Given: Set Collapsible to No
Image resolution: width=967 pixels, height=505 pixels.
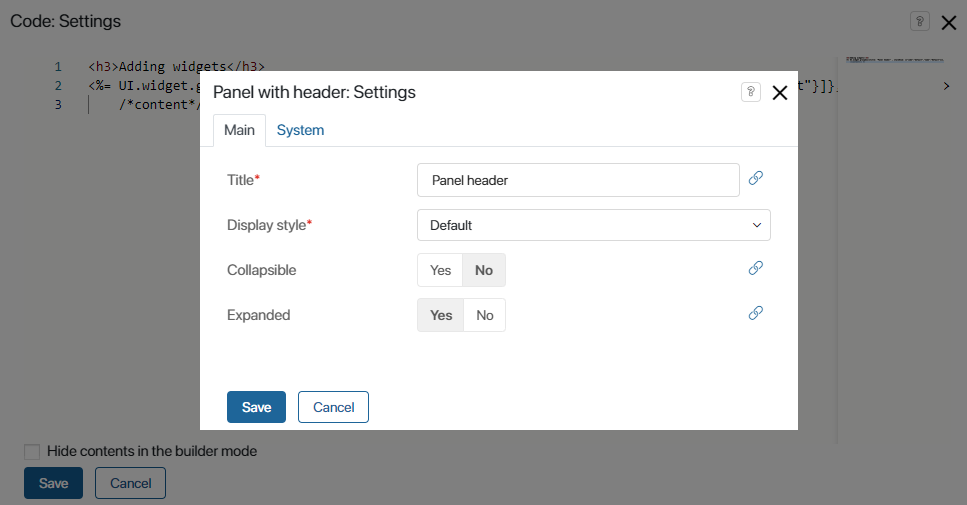Looking at the screenshot, I should [x=484, y=270].
